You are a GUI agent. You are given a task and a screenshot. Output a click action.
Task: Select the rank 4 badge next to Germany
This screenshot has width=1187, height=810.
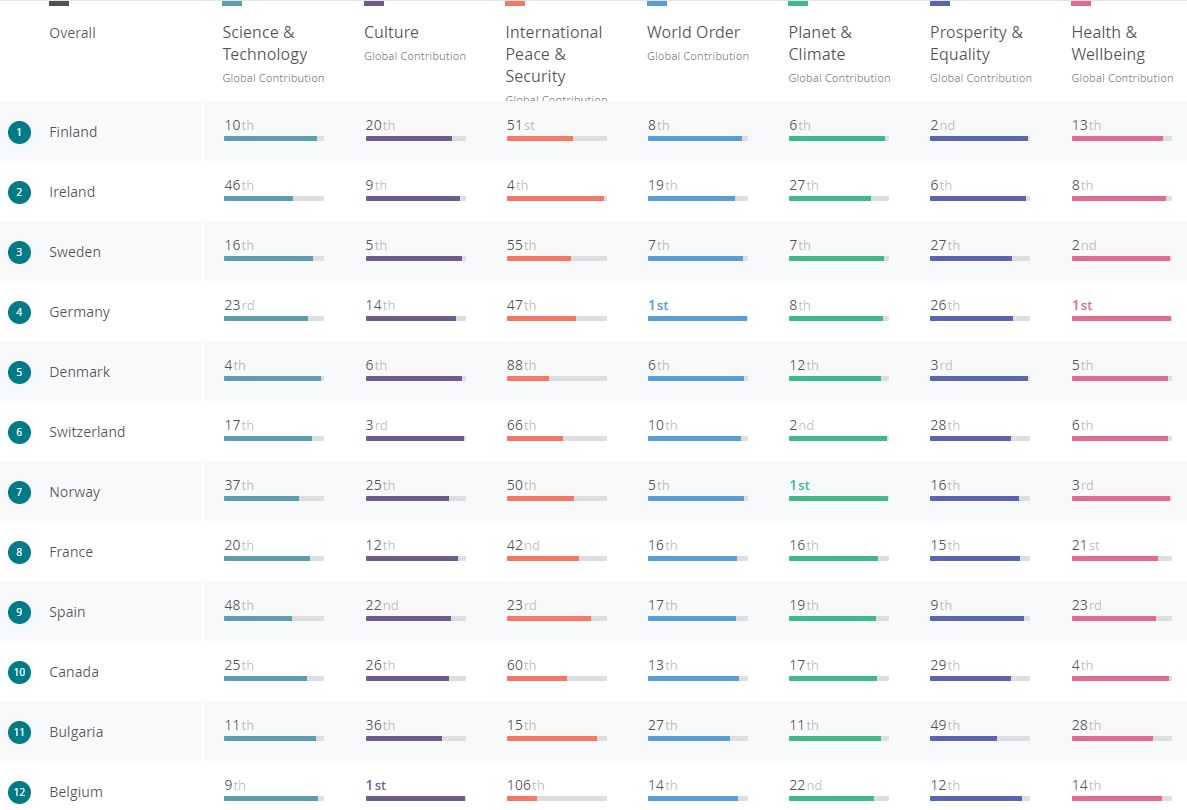(20, 312)
